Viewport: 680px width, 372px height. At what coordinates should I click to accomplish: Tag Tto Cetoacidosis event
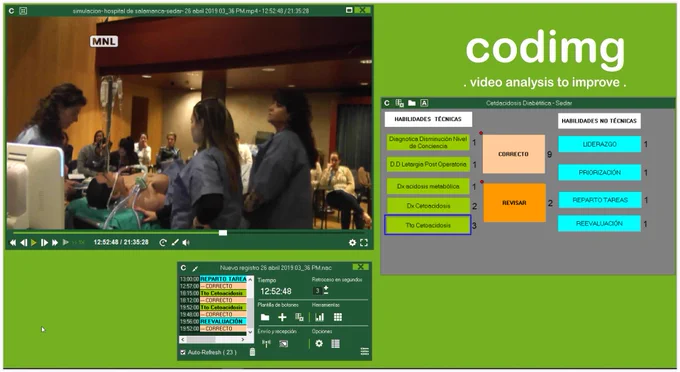428,225
